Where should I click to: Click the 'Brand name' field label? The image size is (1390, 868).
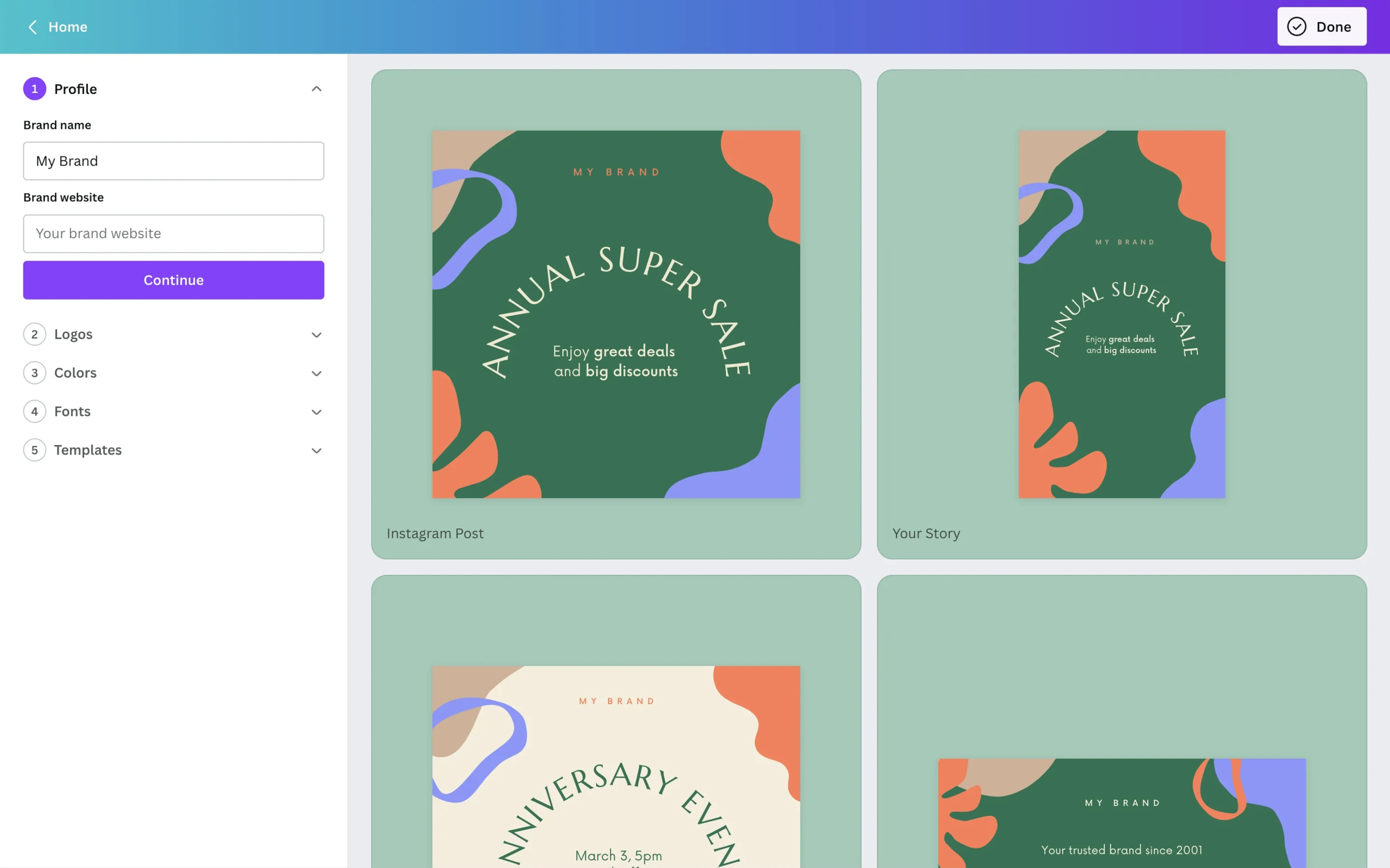click(57, 125)
